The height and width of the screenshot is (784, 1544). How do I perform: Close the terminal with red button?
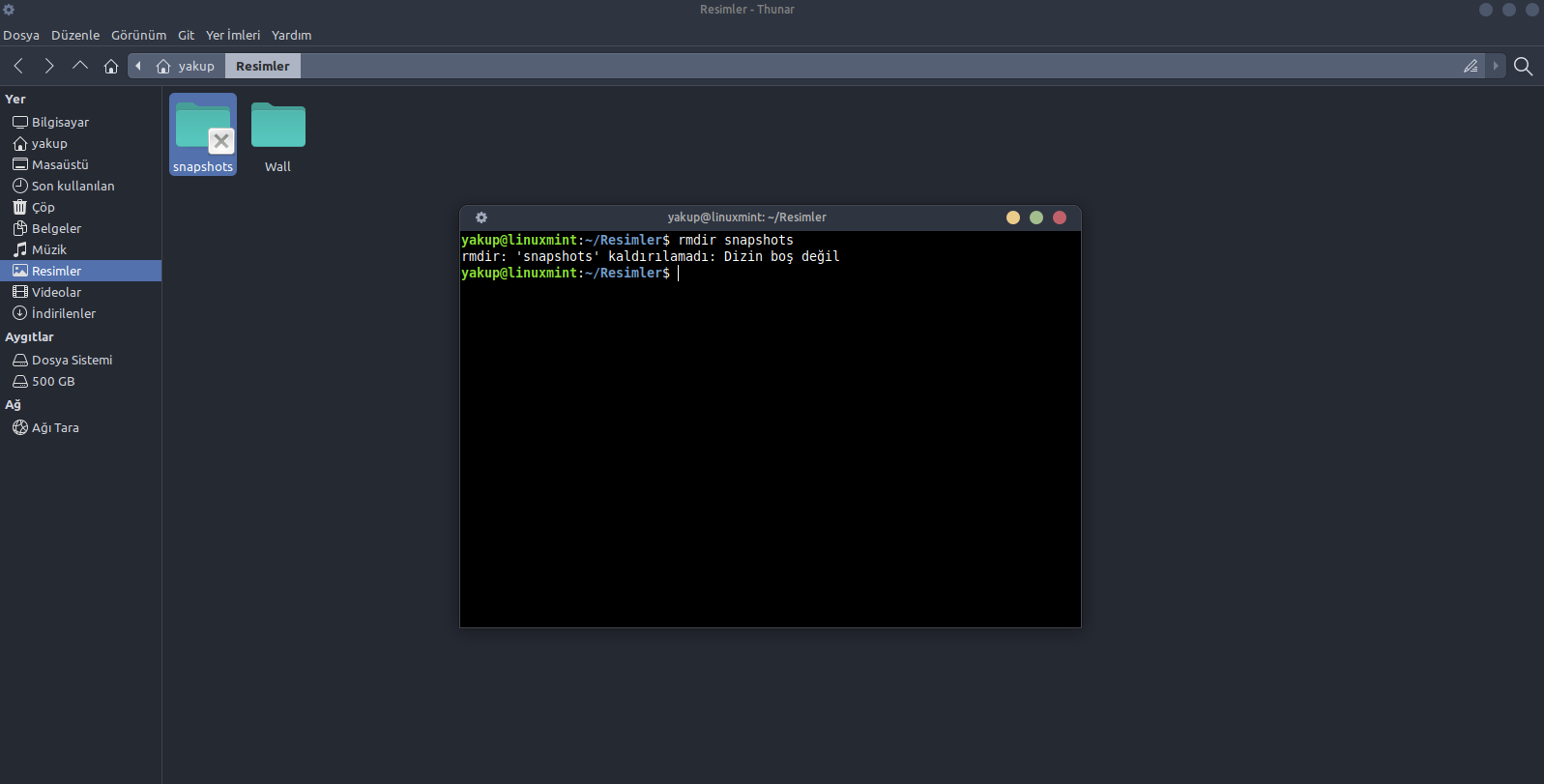click(x=1060, y=218)
